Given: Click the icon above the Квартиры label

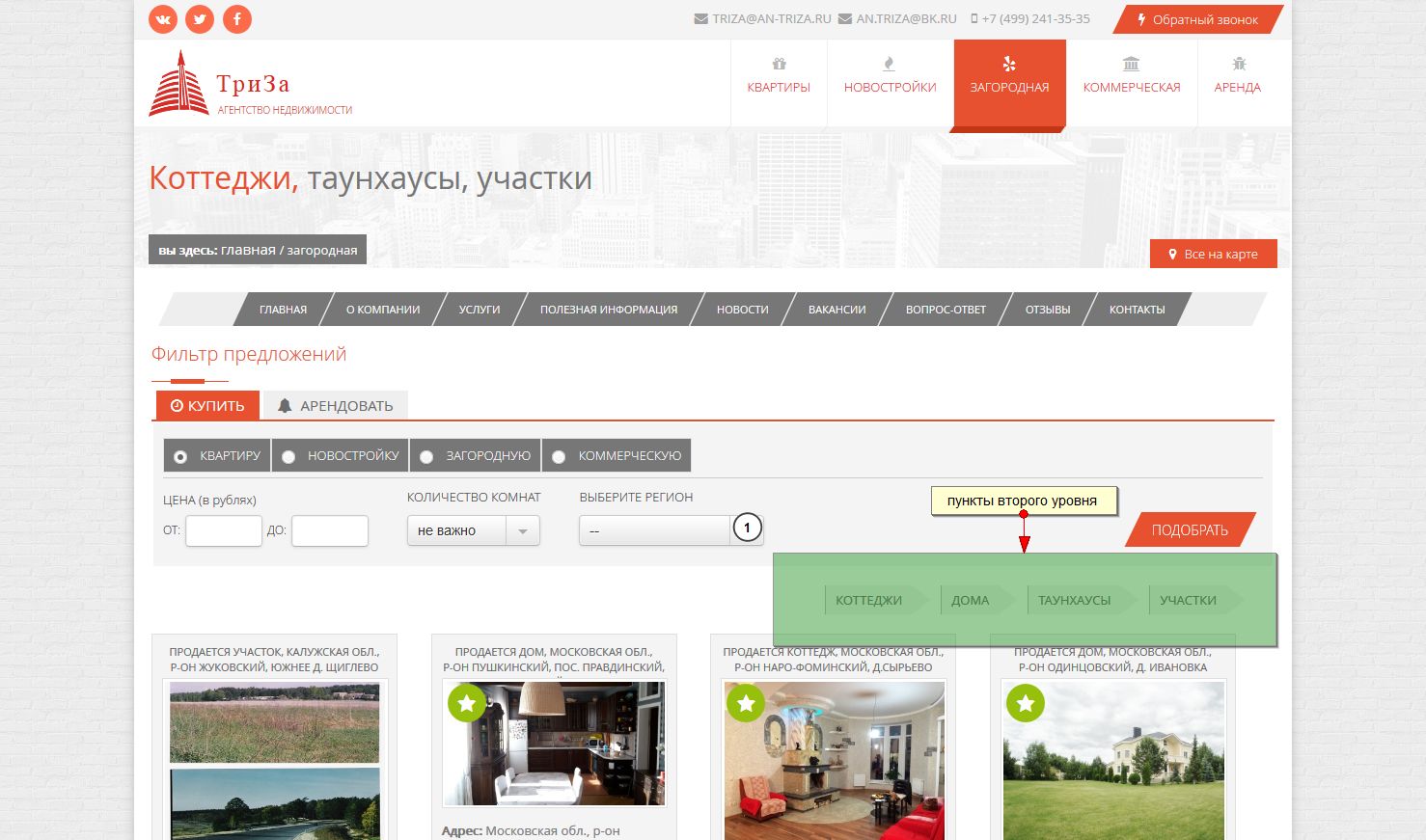Looking at the screenshot, I should click(x=779, y=64).
